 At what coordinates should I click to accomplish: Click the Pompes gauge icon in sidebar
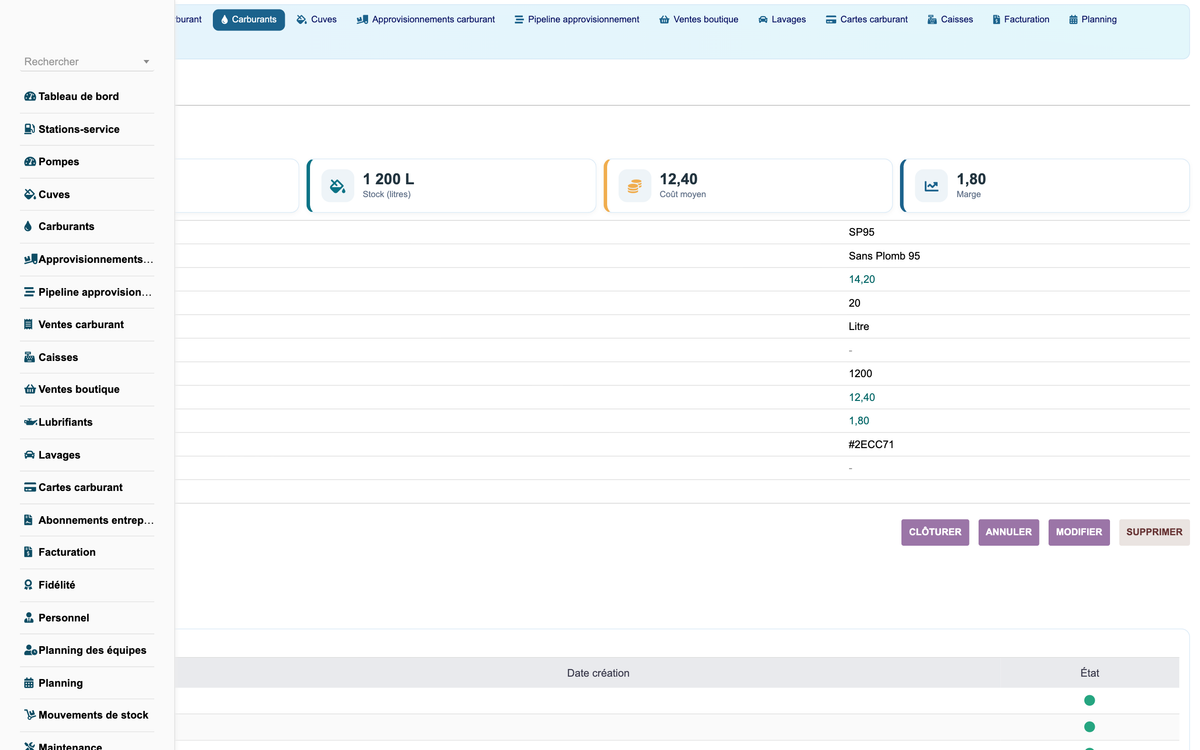[x=30, y=162]
